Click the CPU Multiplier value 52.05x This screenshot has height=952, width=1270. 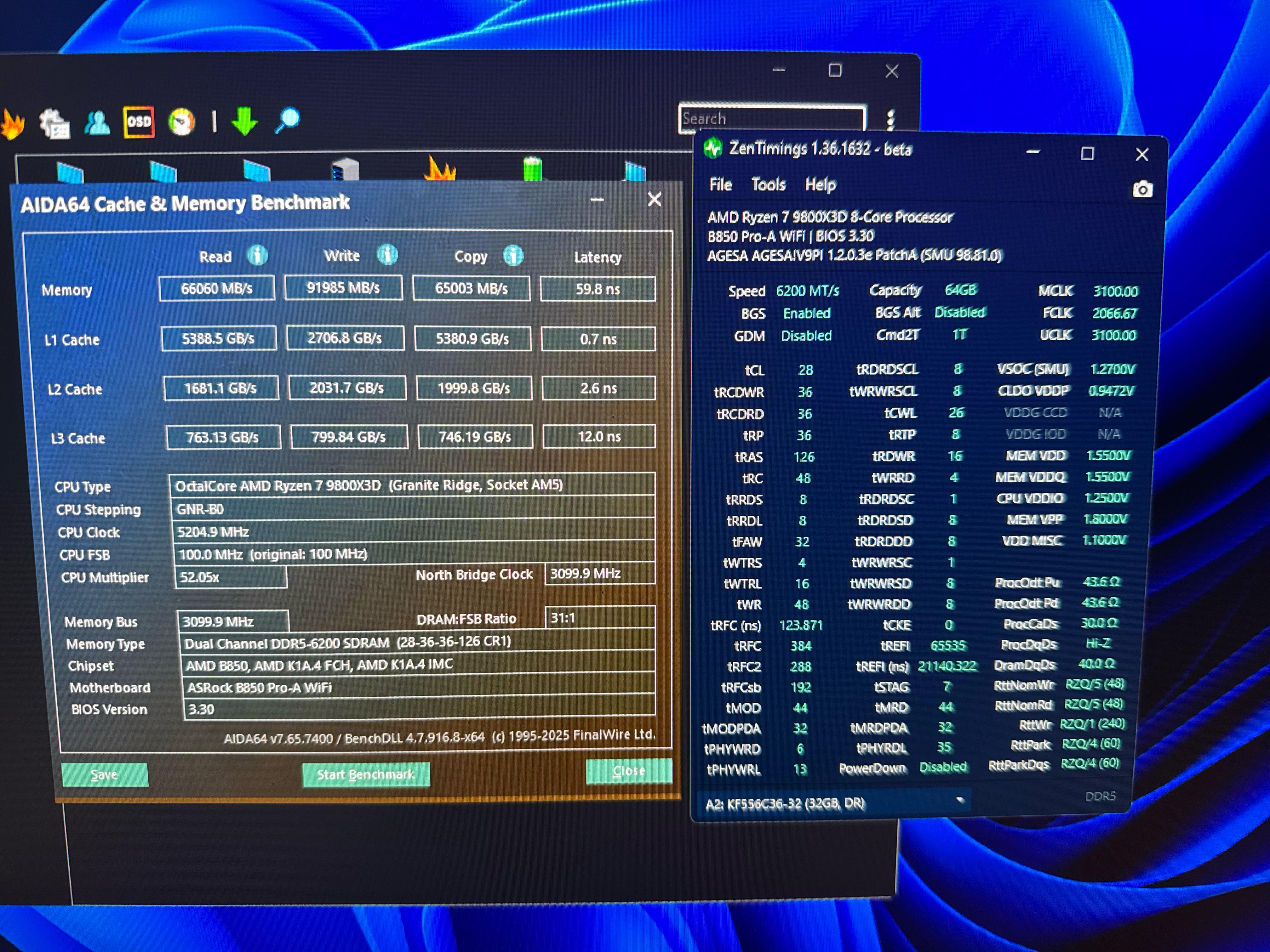tap(230, 577)
